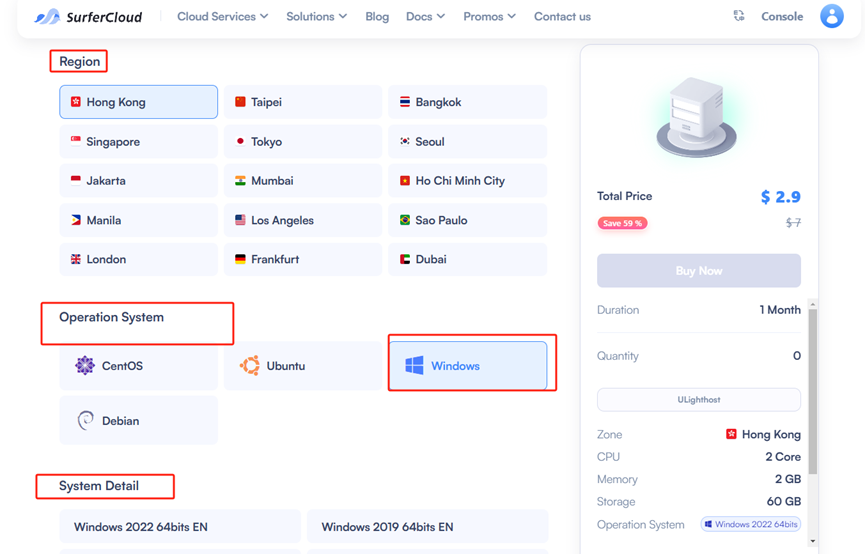865x554 pixels.
Task: Click the Buy Now button
Action: pyautogui.click(x=698, y=271)
